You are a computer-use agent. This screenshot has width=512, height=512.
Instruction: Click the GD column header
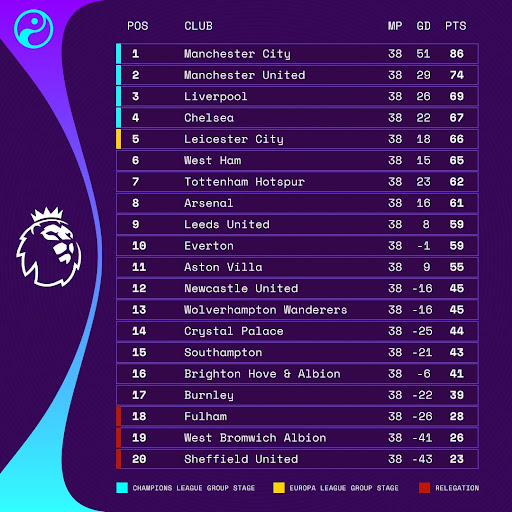[x=423, y=26]
